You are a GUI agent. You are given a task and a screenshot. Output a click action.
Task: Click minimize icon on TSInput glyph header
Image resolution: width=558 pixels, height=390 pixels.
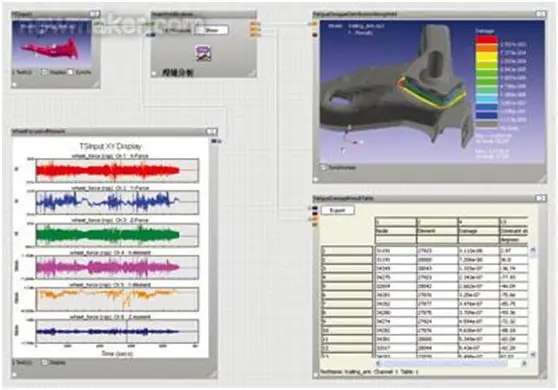(95, 14)
